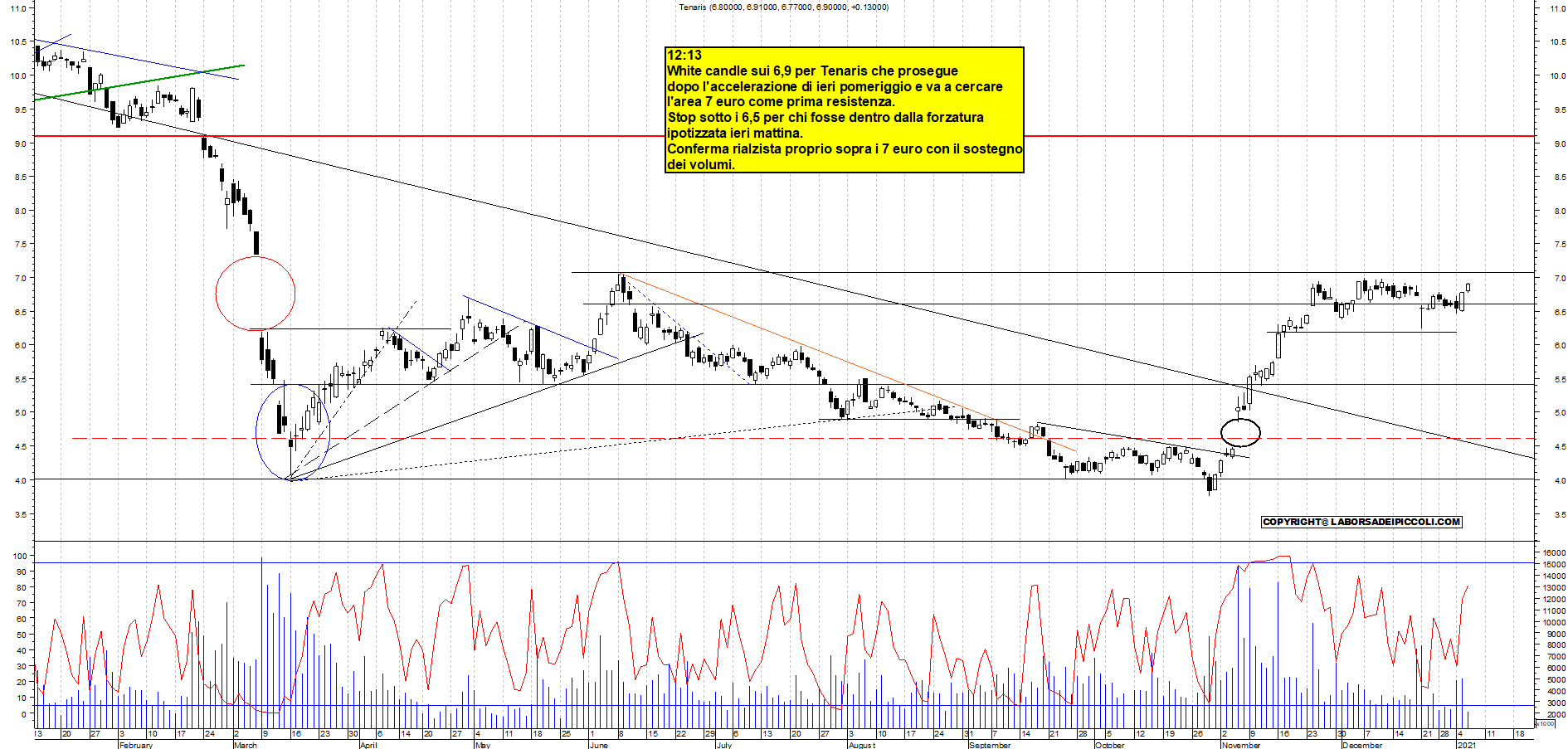Click the 10.5 price label on the left axis
Screen dimensions: 1568x749
point(19,41)
